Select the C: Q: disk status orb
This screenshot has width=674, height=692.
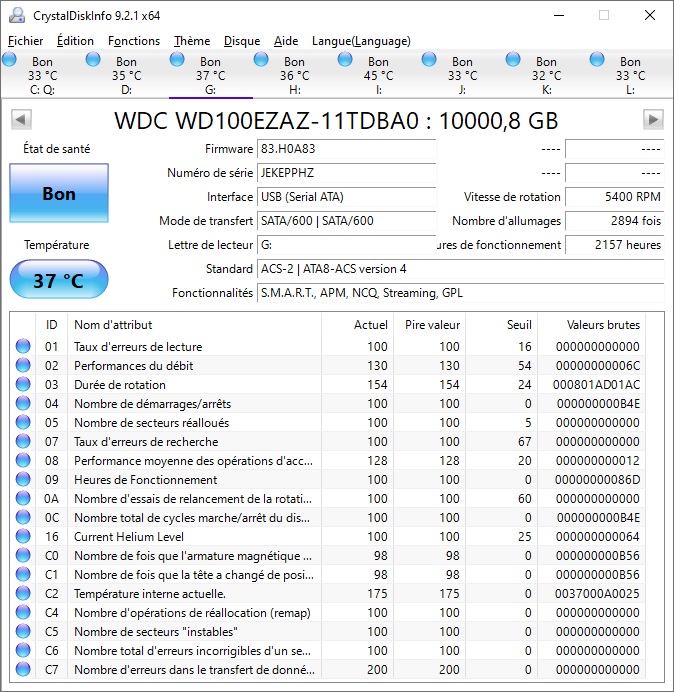click(x=9, y=59)
